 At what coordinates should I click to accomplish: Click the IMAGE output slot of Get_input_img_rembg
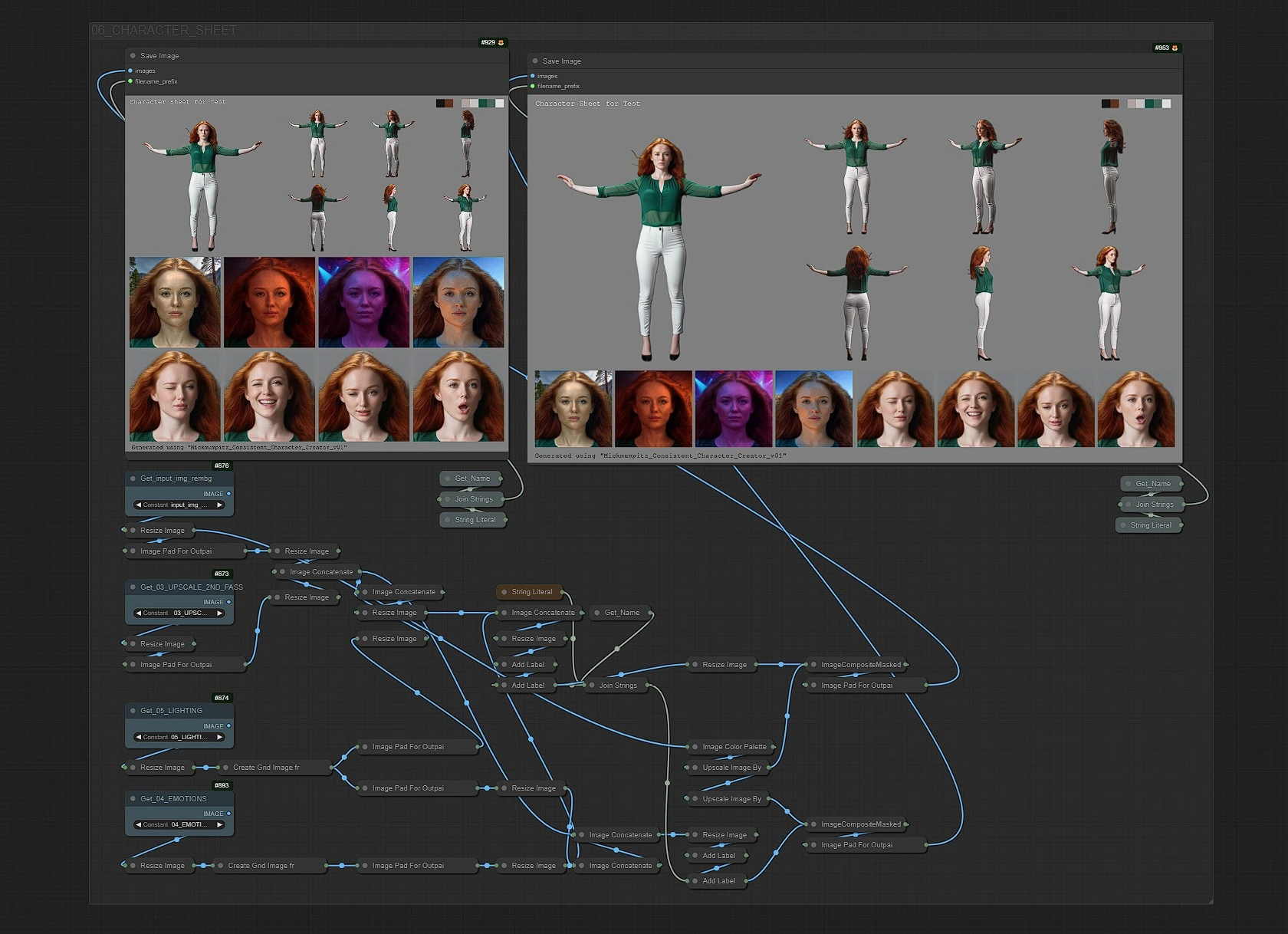point(228,494)
